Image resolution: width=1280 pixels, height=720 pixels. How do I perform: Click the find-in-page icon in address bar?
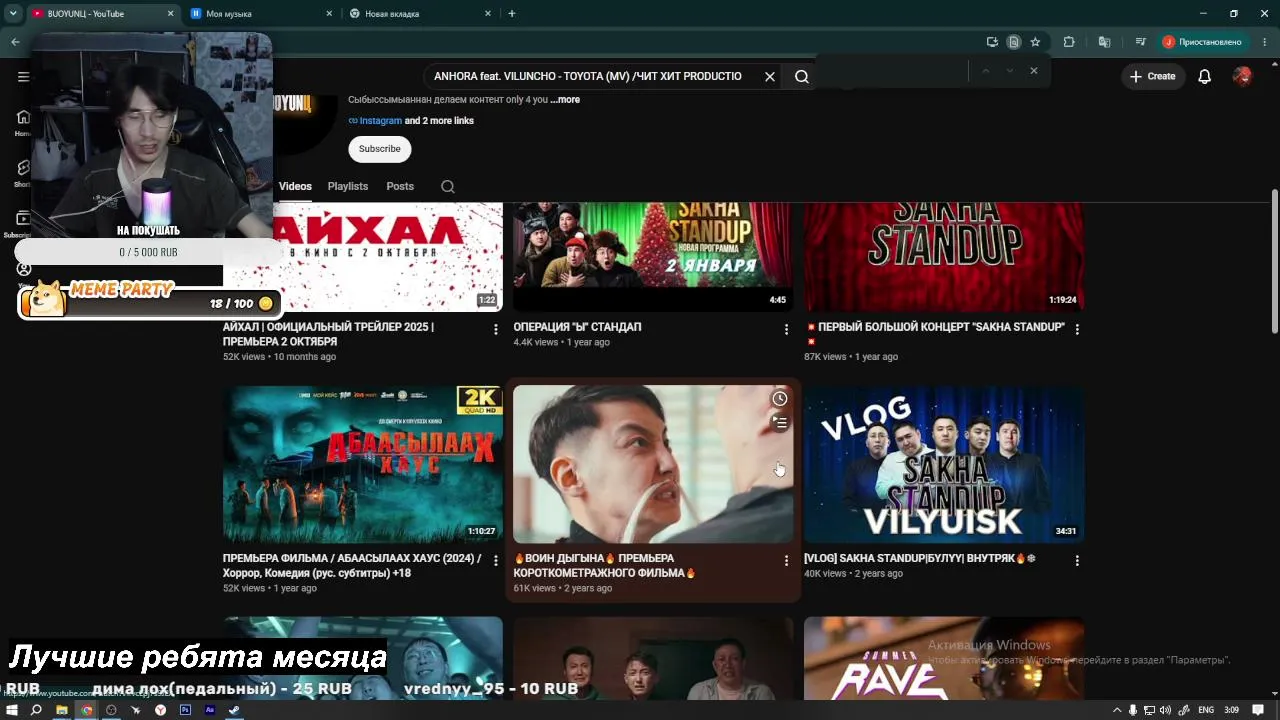pos(1013,42)
